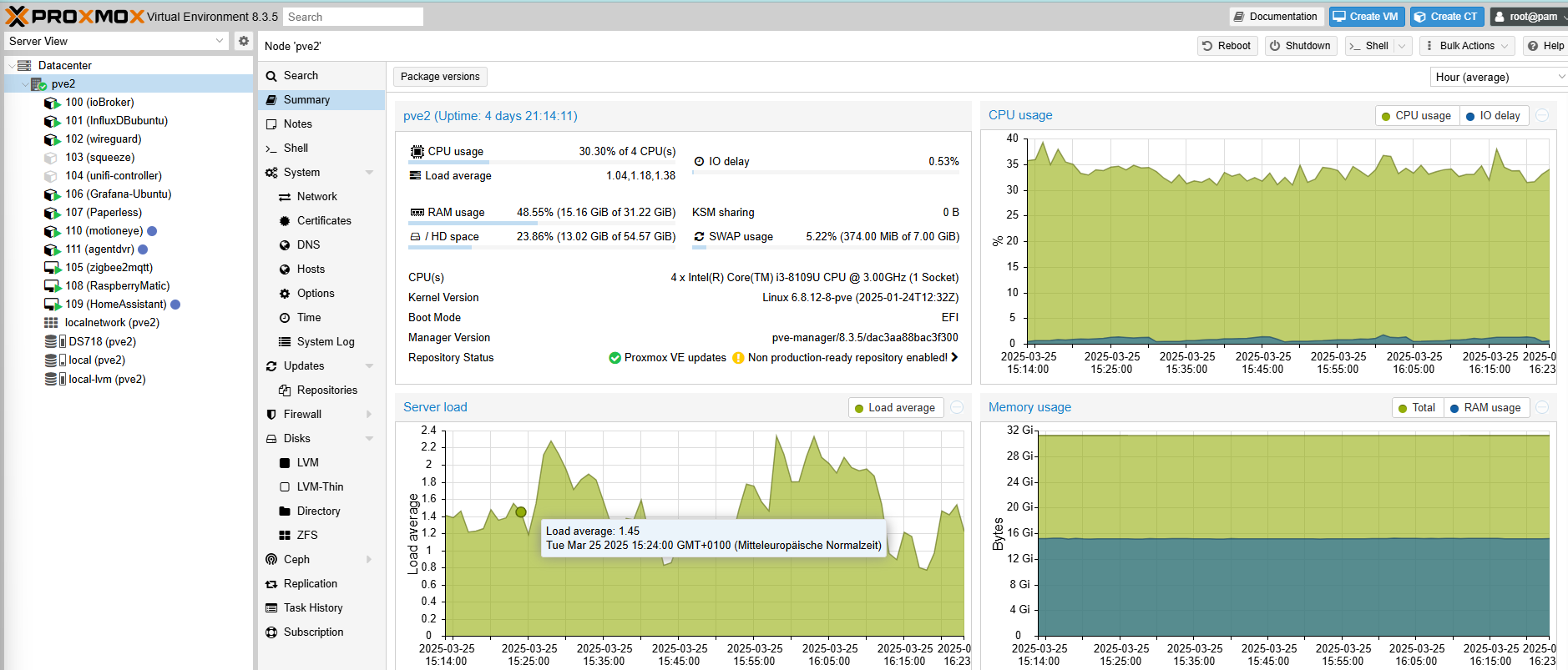The width and height of the screenshot is (1568, 670).
Task: Click the undo zoom button on Memory usage chart
Action: click(1543, 408)
